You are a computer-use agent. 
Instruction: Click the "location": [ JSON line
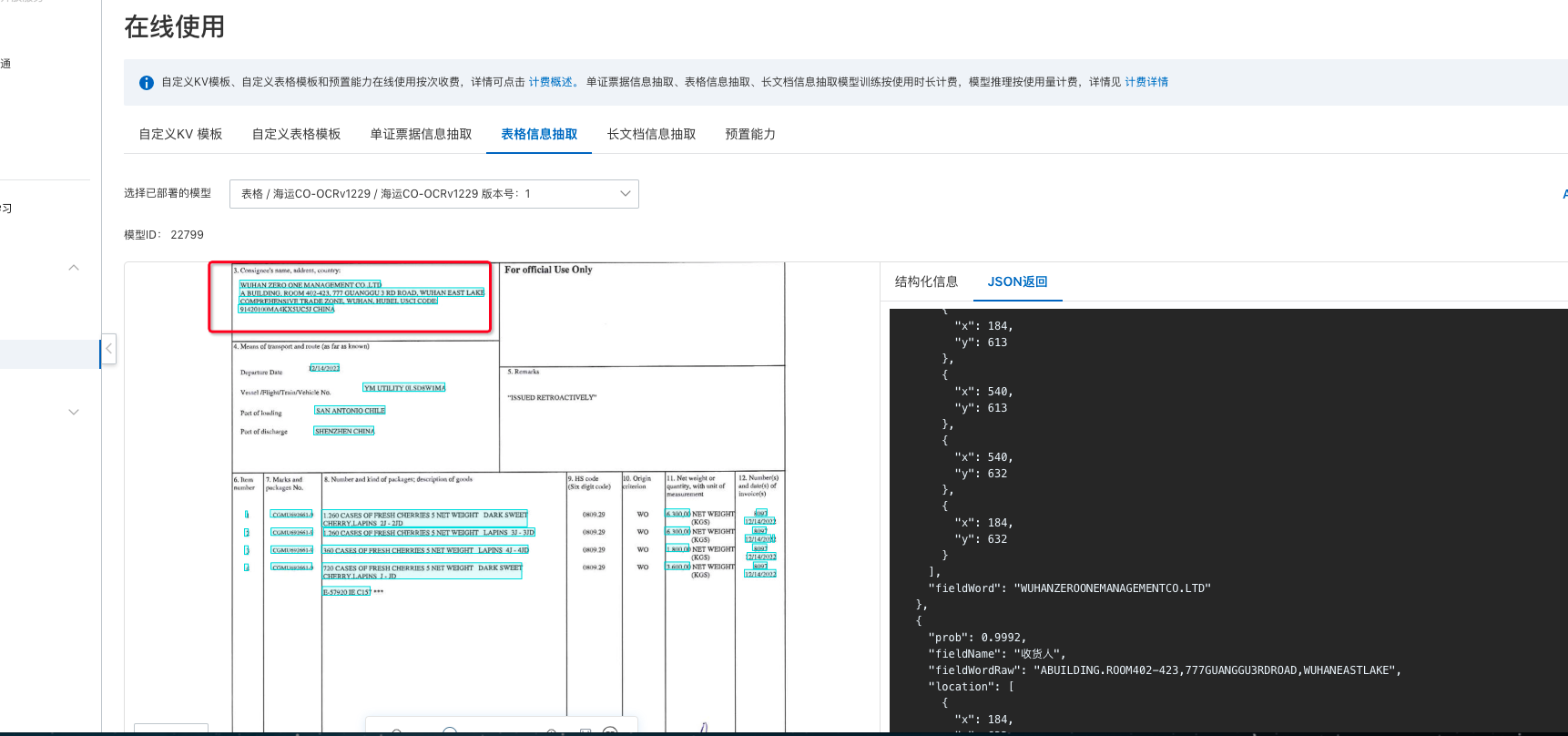click(x=971, y=687)
